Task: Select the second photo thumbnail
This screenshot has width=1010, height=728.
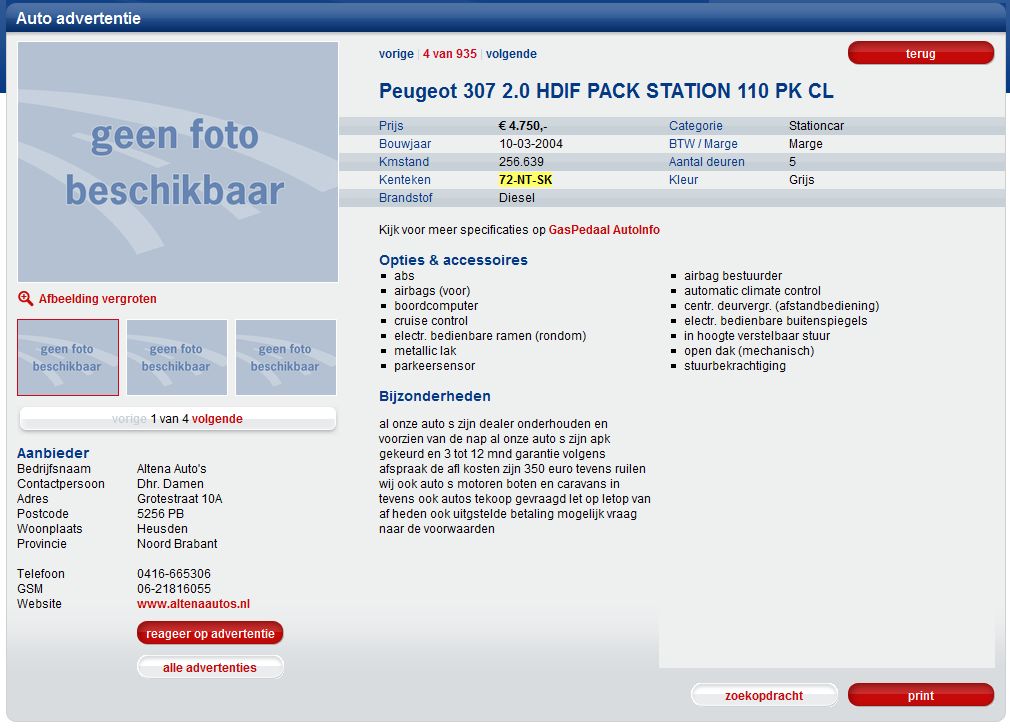Action: click(x=177, y=358)
